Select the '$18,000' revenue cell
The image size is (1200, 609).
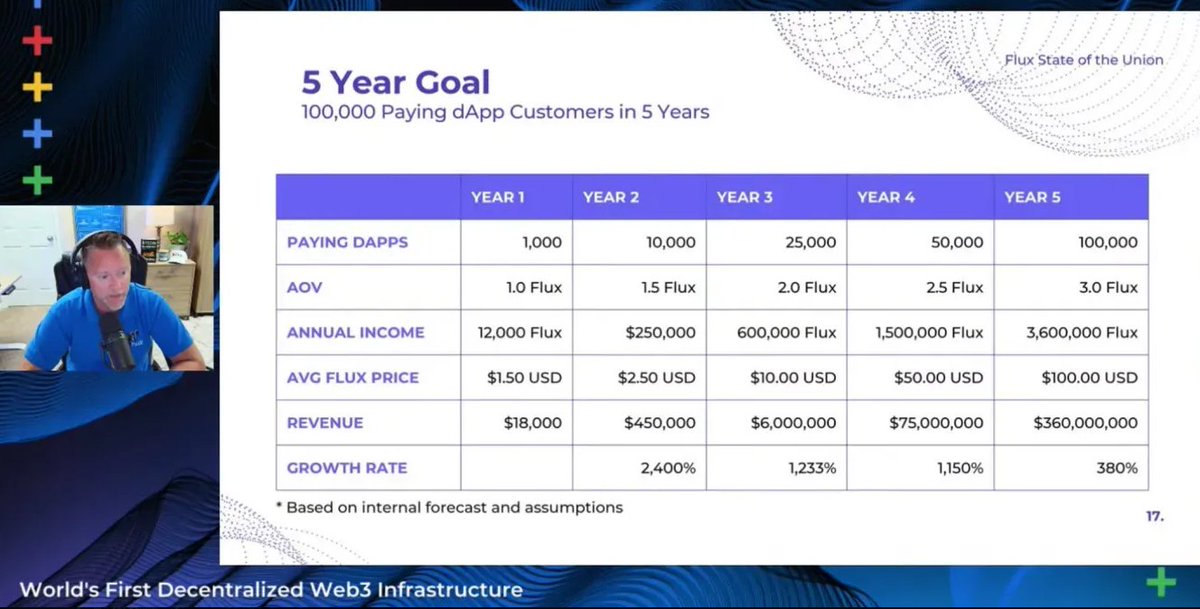coord(516,423)
